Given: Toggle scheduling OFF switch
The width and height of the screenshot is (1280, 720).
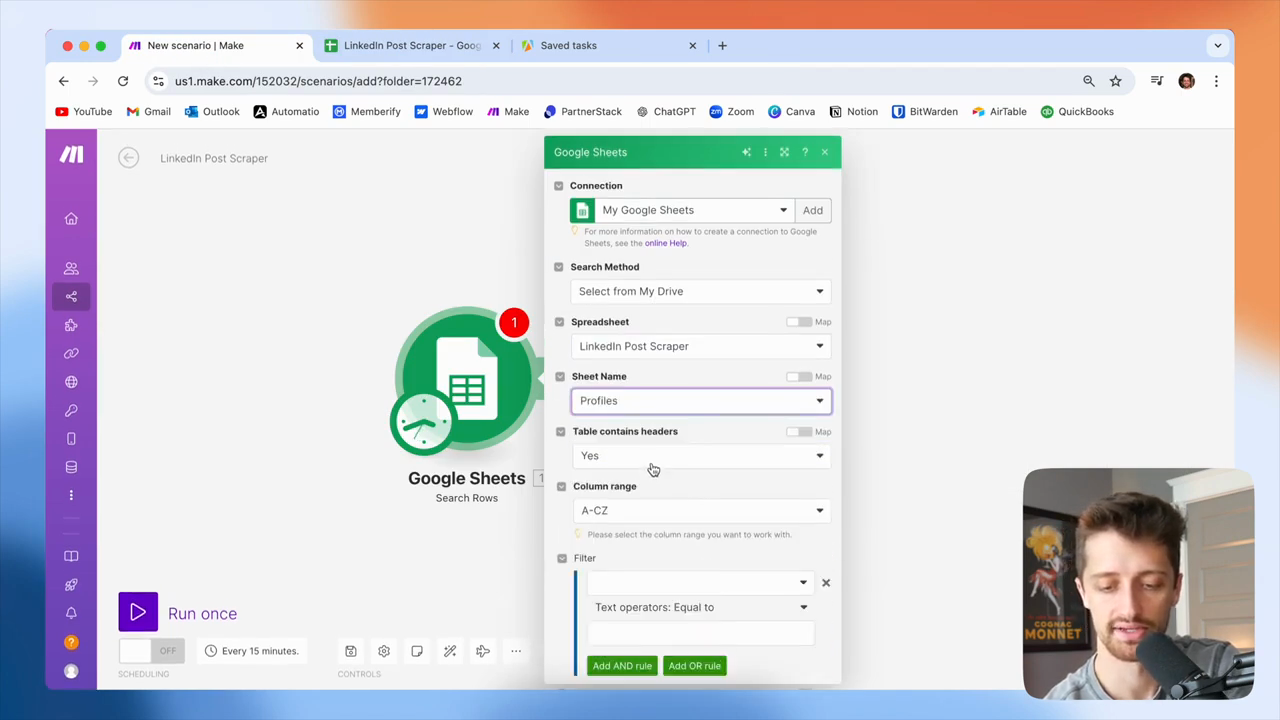Looking at the screenshot, I should pos(151,651).
